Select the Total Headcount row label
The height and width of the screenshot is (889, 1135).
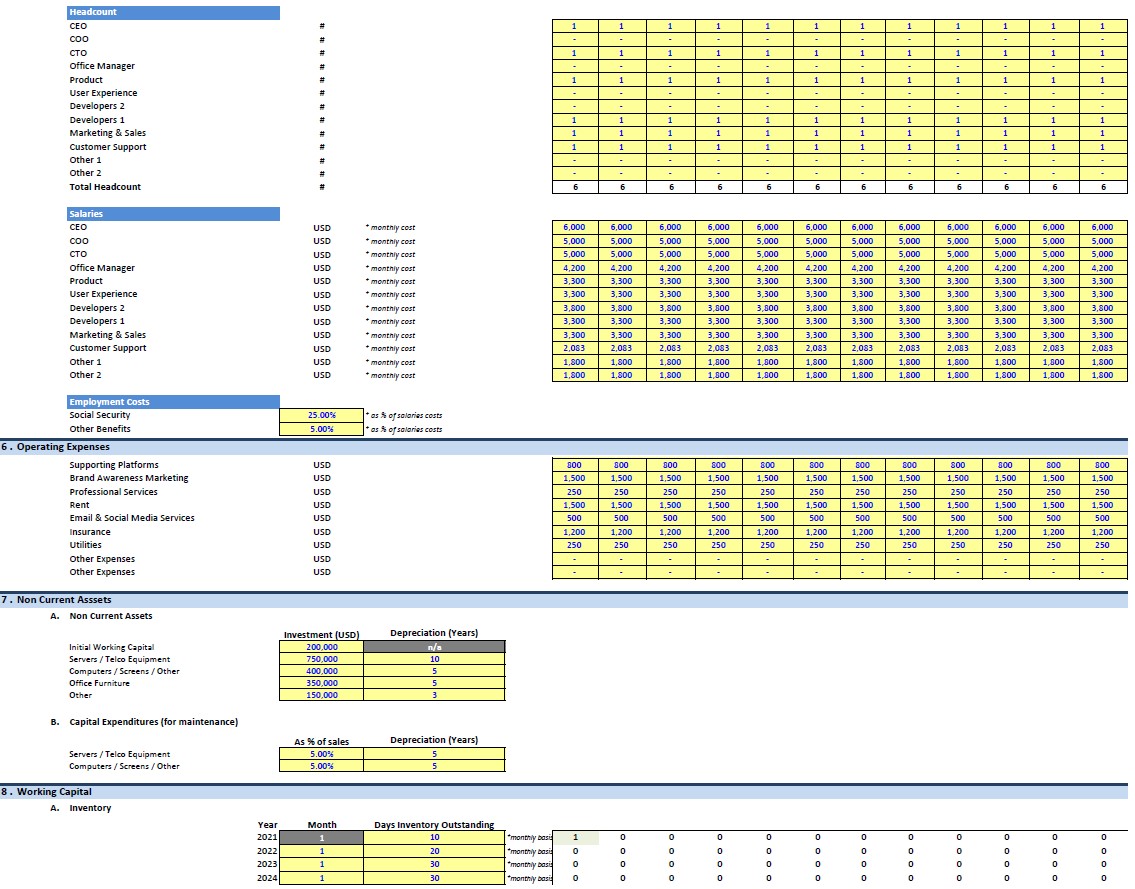coord(105,187)
